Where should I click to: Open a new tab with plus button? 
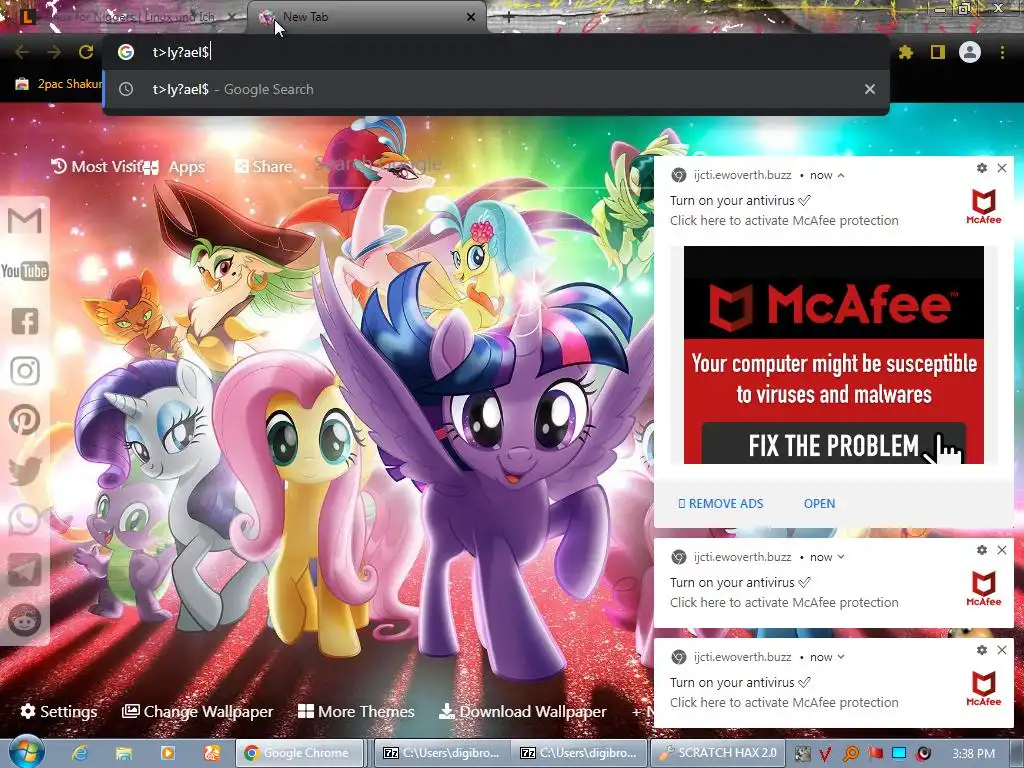pyautogui.click(x=509, y=18)
